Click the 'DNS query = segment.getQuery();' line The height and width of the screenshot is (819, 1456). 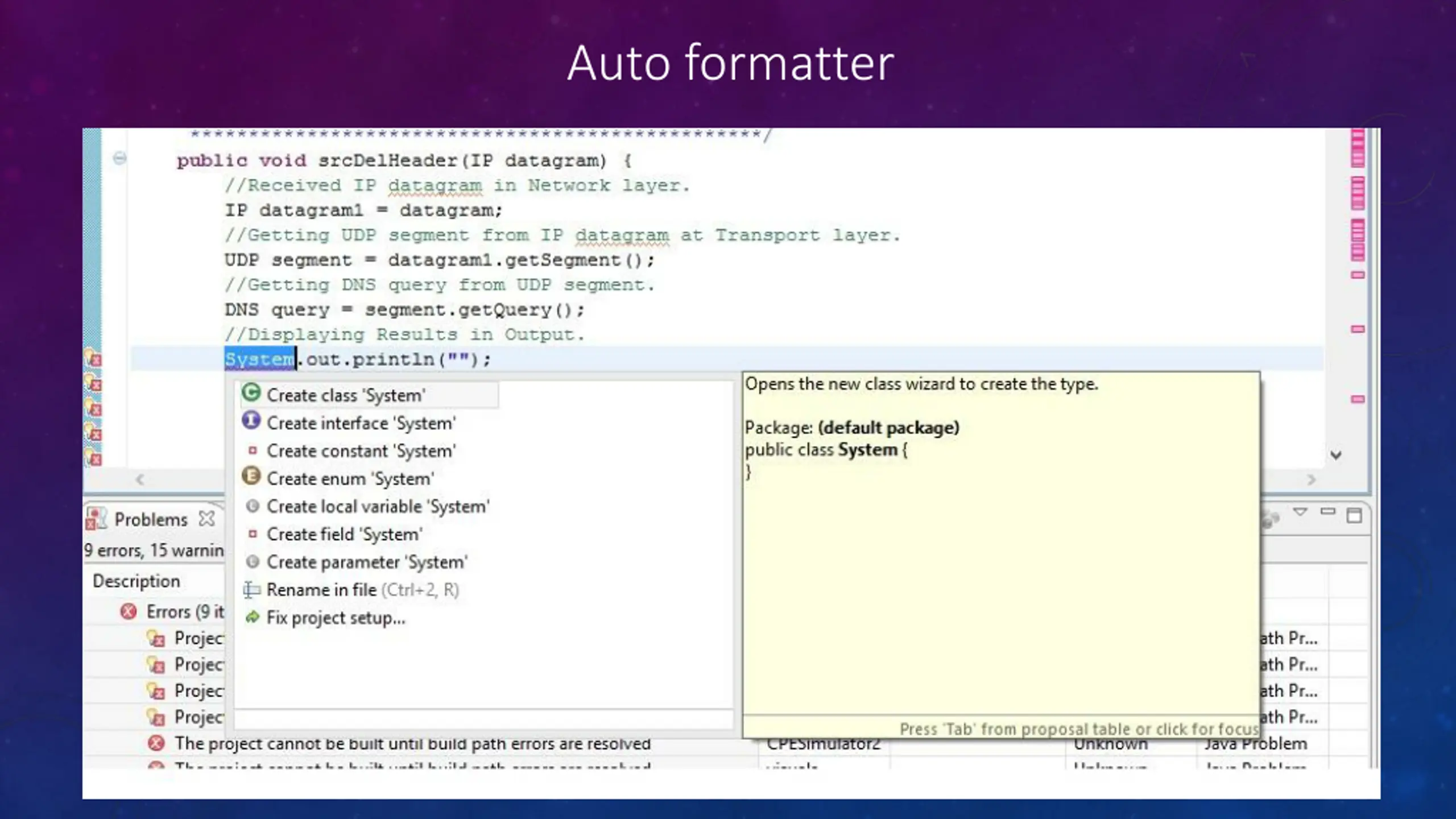405,310
